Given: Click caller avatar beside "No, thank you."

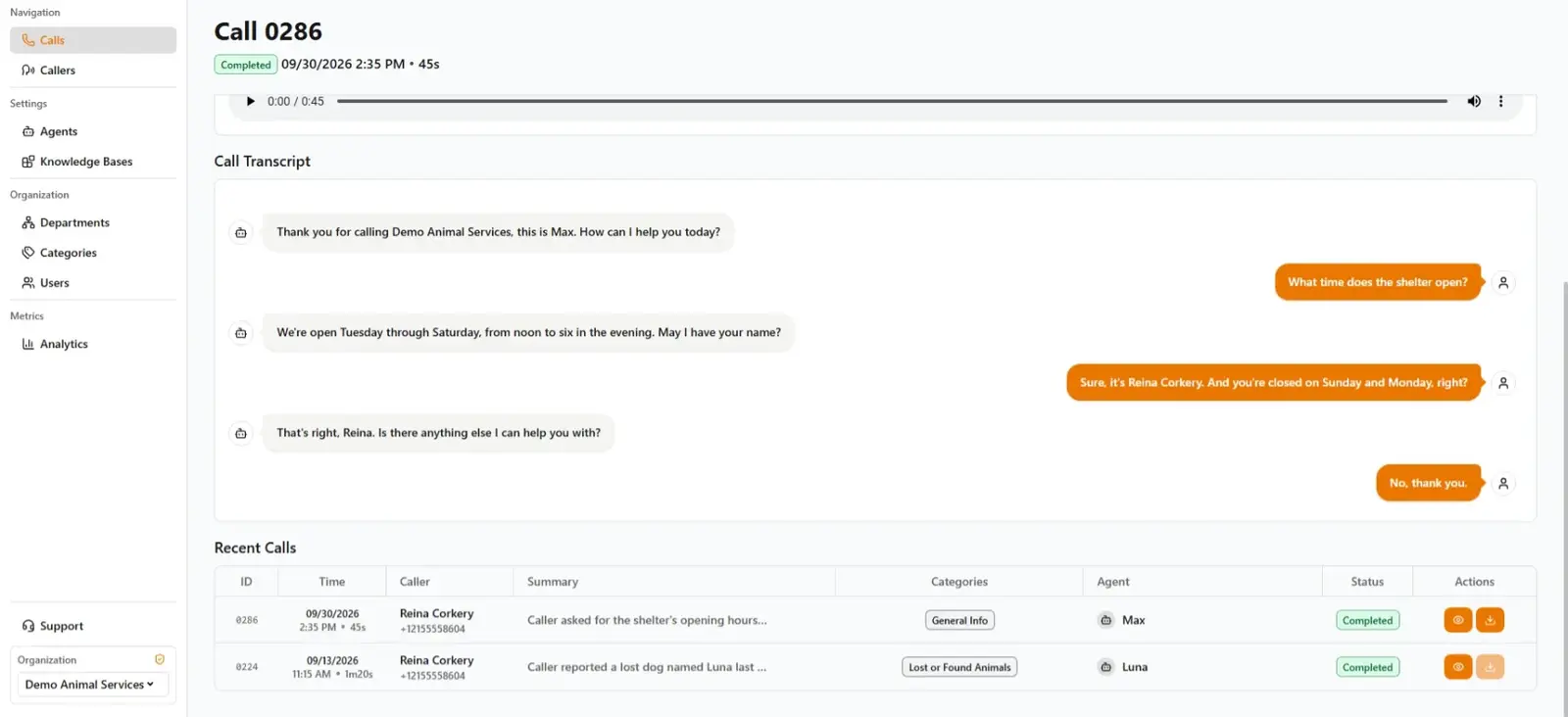Looking at the screenshot, I should pos(1503,483).
